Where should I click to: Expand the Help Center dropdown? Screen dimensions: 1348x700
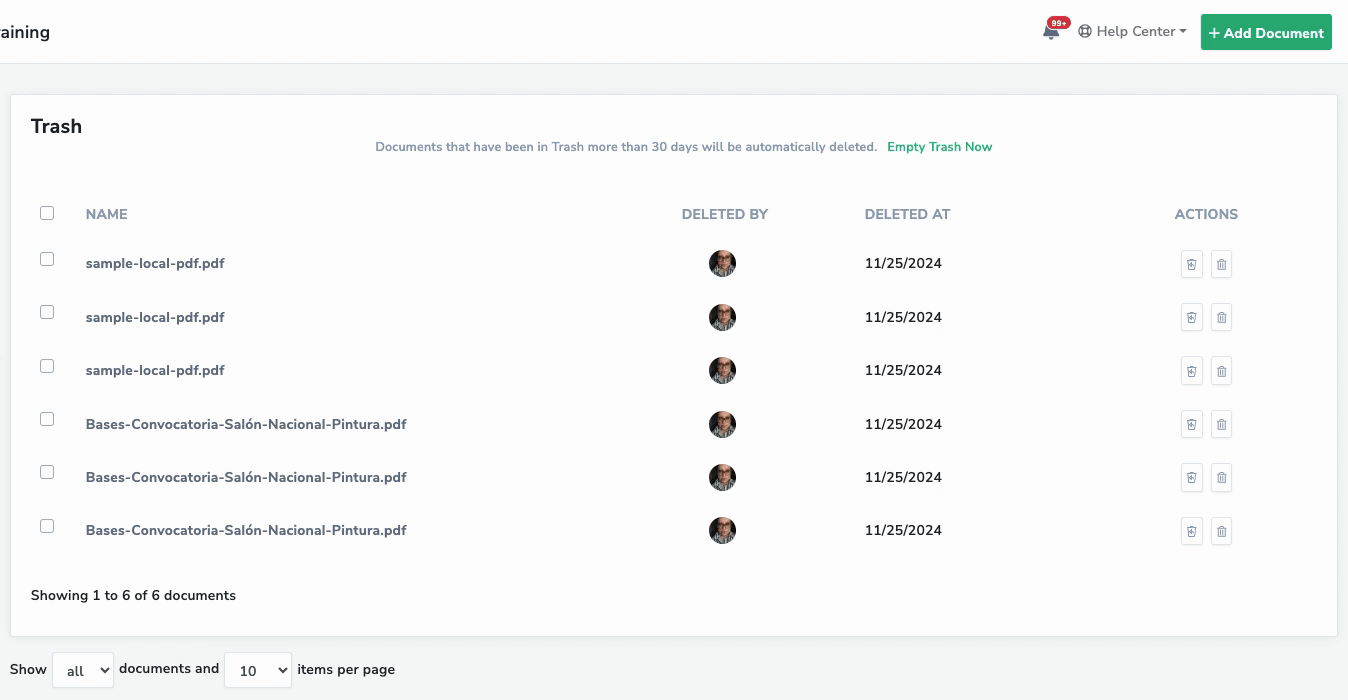coord(1132,32)
